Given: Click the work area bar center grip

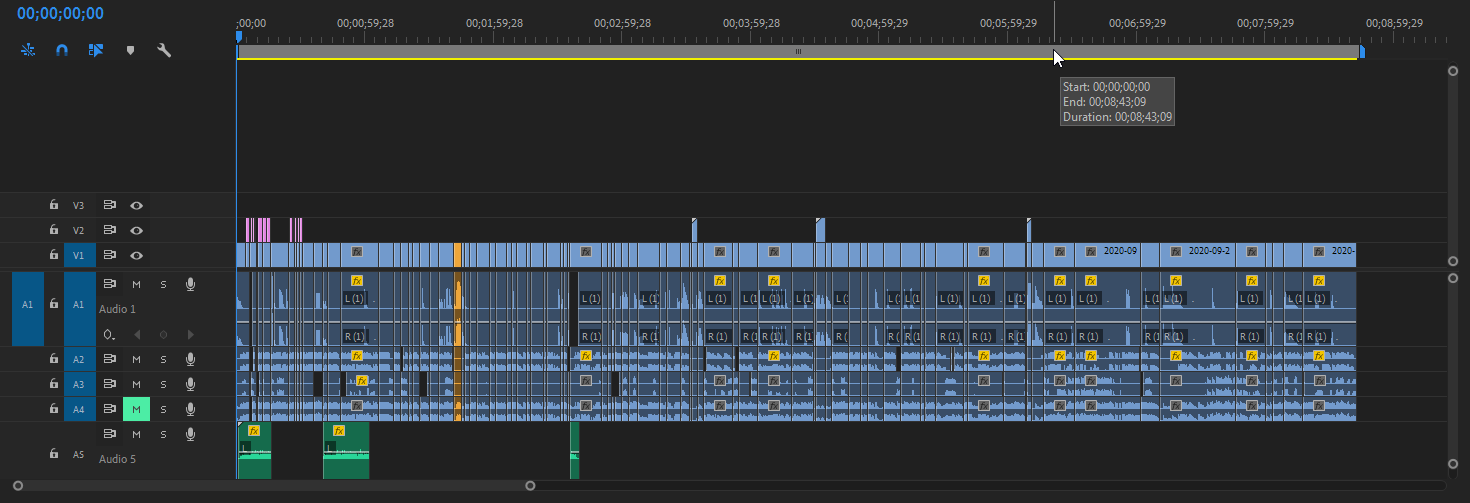Looking at the screenshot, I should 798,51.
